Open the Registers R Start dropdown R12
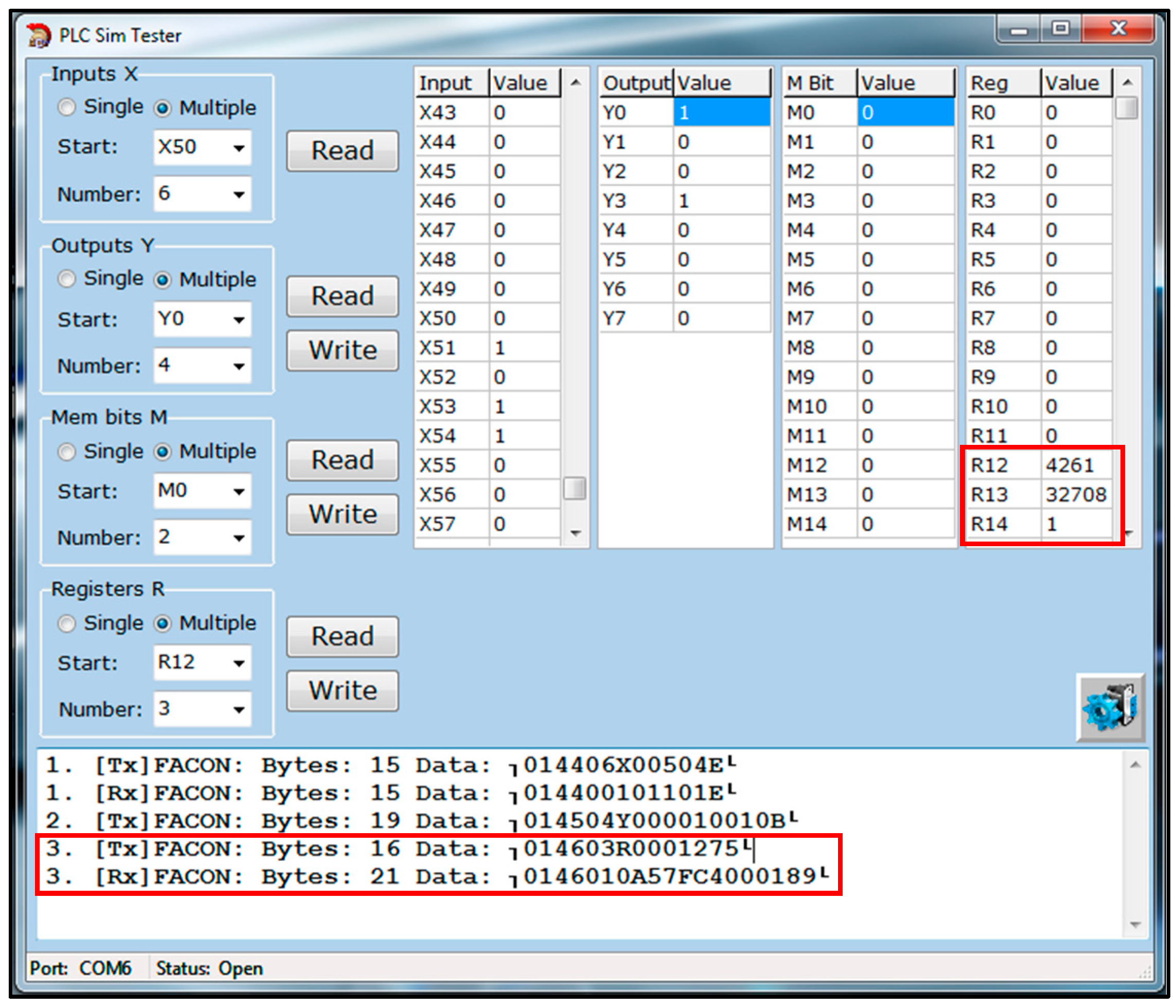Screen dimensions: 1176x1008 click(x=239, y=662)
